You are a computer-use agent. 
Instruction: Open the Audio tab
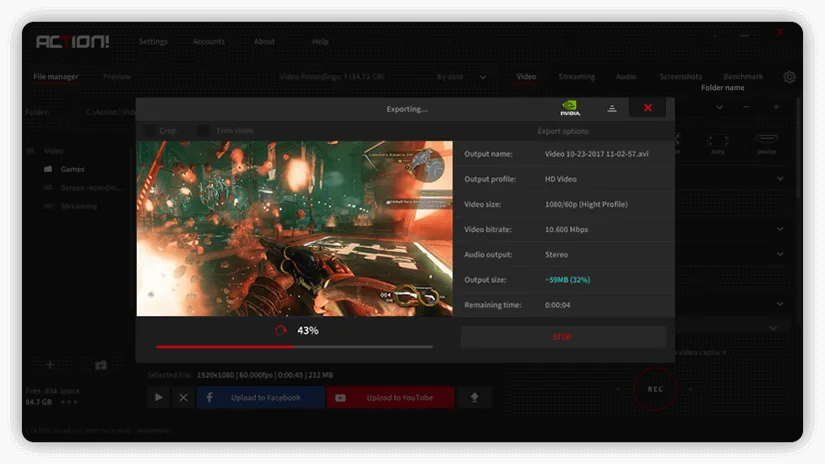click(626, 77)
